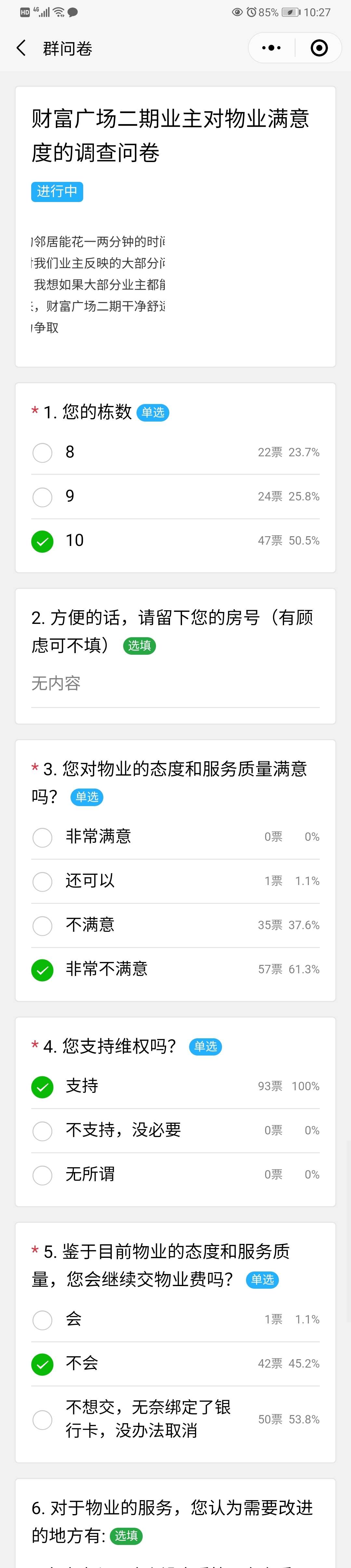
Task: Choose 非常满意 for service quality
Action: (x=175, y=837)
